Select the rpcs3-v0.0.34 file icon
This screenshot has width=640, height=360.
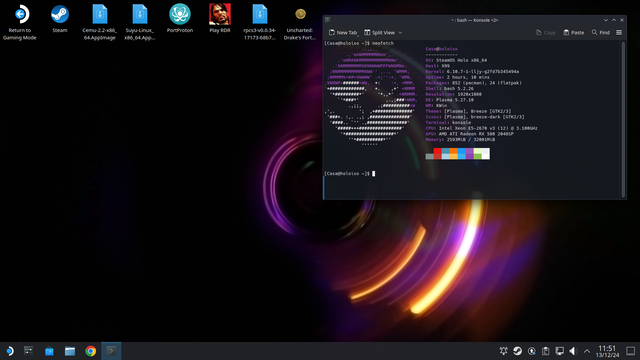[260, 22]
